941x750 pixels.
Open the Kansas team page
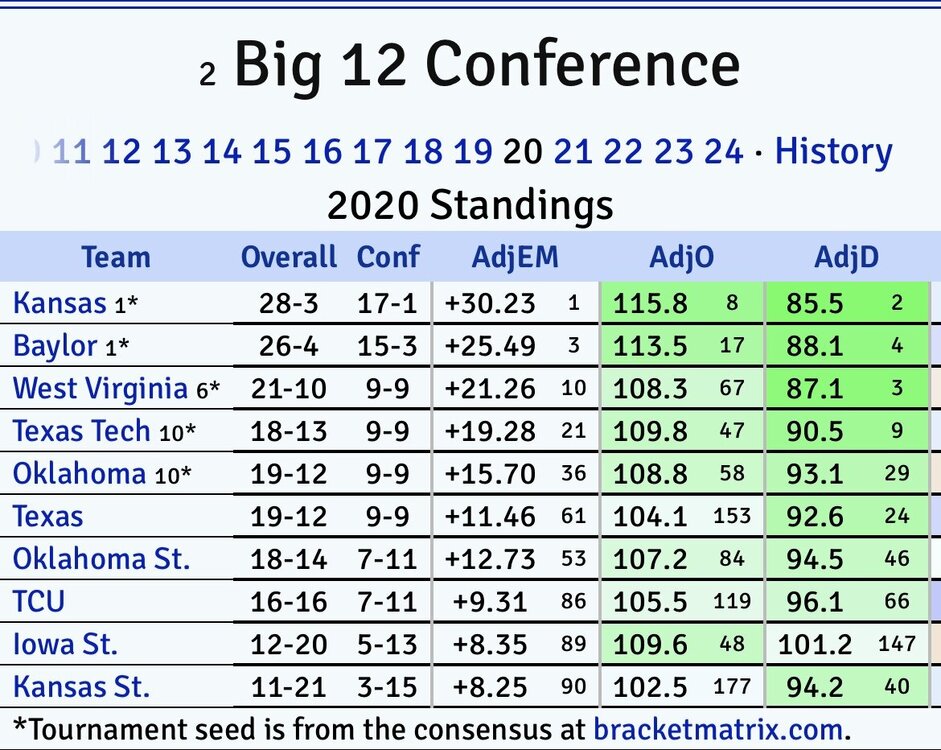point(59,303)
